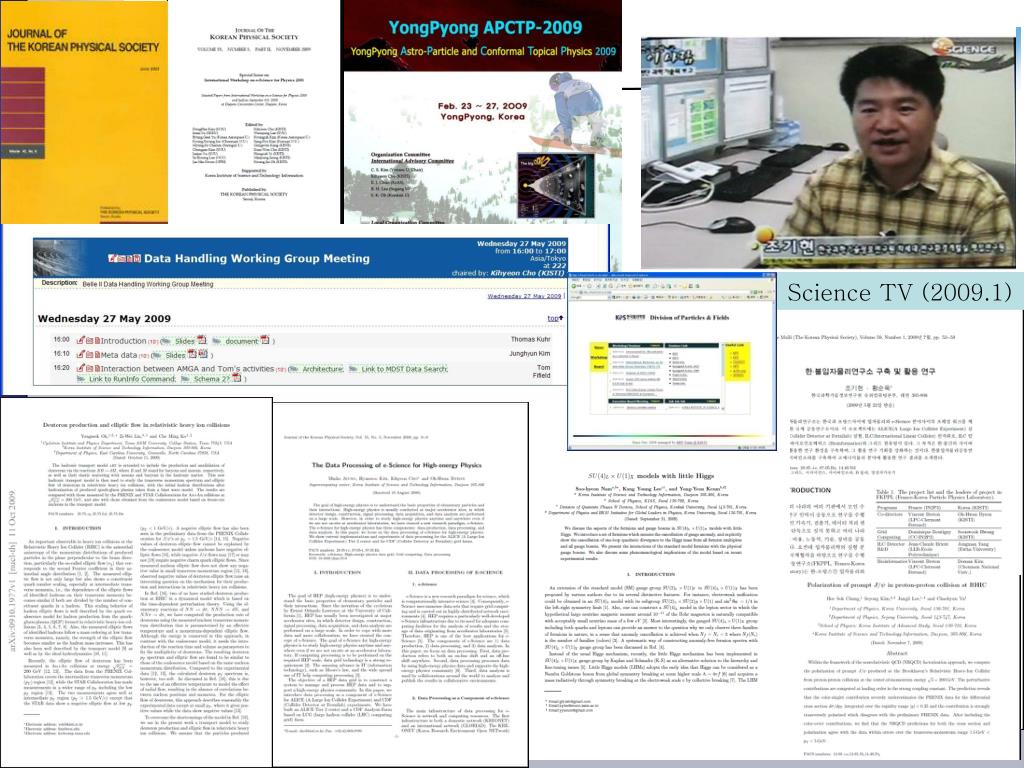
Task: Click the Belle II Data Handling Working Group description
Action: (148, 284)
